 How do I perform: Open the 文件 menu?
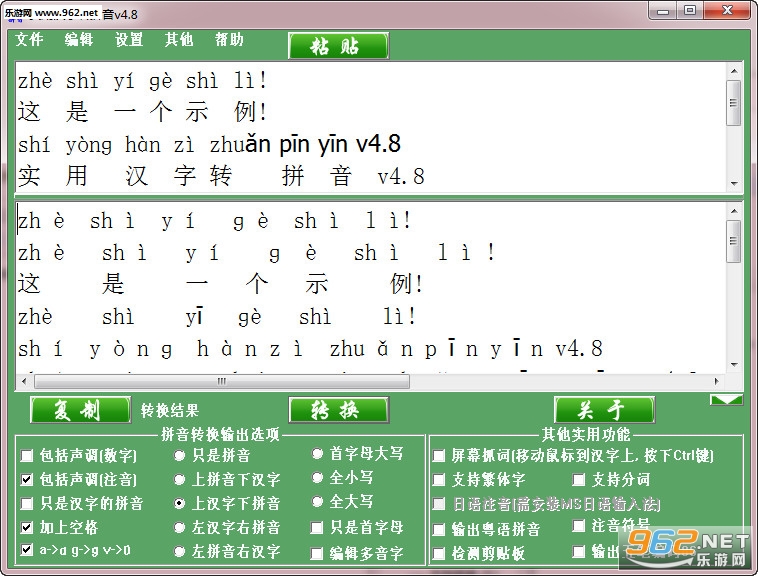[x=29, y=39]
